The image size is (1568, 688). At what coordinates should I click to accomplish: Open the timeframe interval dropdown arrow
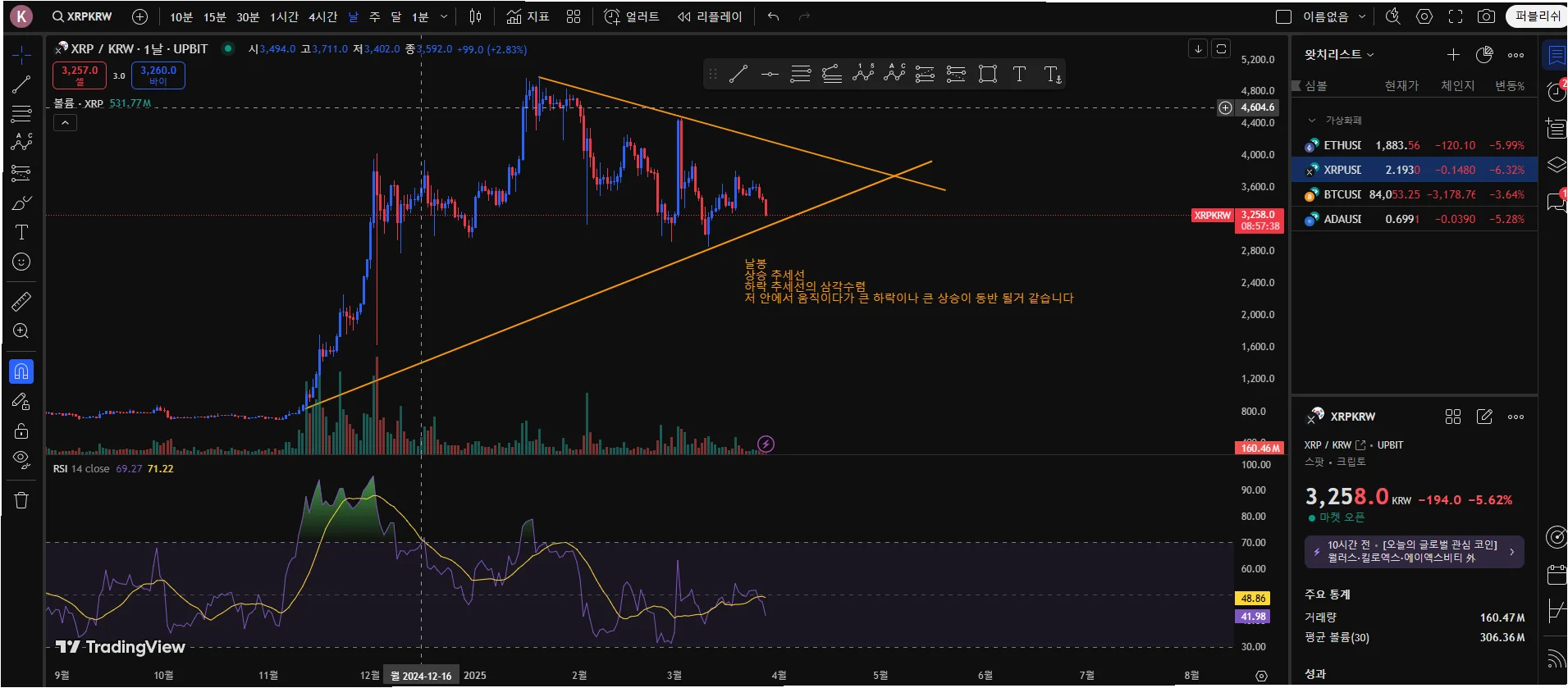[444, 16]
